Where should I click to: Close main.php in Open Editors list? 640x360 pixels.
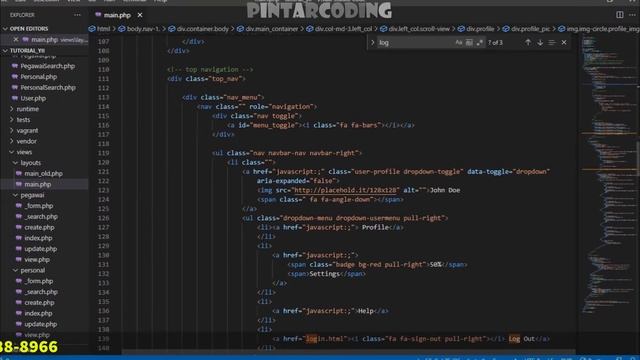[16, 40]
